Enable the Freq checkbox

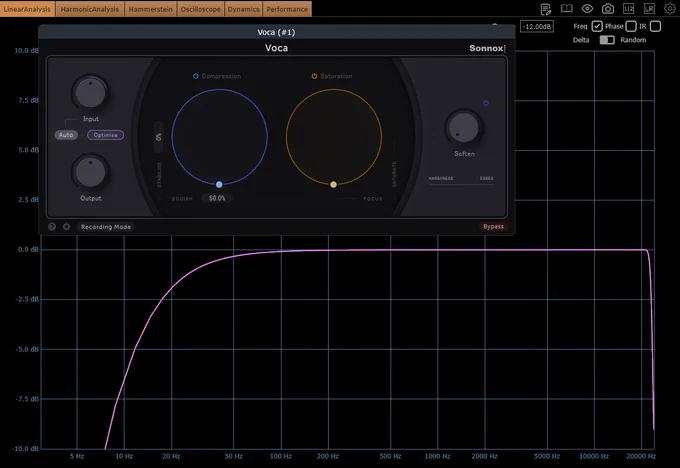tap(597, 26)
